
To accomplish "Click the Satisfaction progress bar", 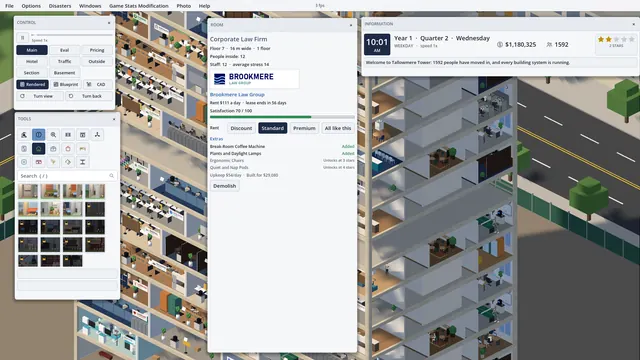I will click(282, 117).
